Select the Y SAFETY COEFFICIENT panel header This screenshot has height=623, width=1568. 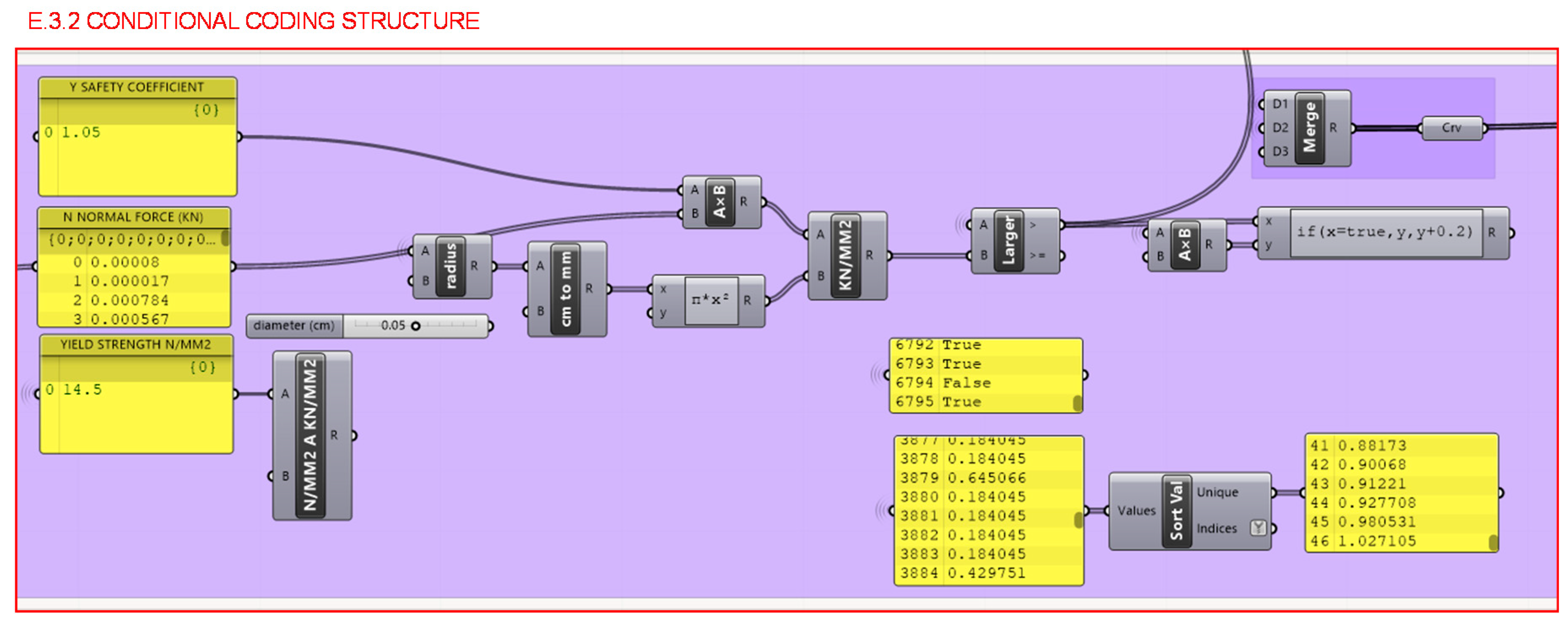tap(137, 88)
